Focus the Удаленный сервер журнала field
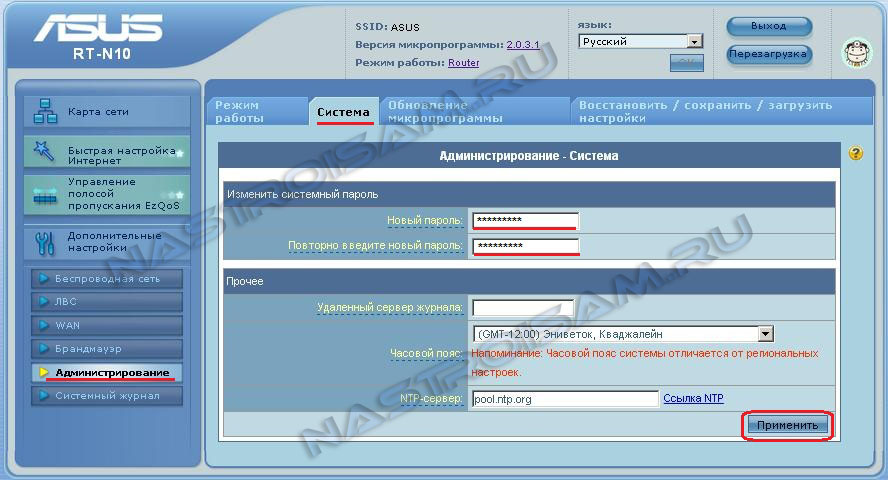The width and height of the screenshot is (888, 480). coord(522,308)
